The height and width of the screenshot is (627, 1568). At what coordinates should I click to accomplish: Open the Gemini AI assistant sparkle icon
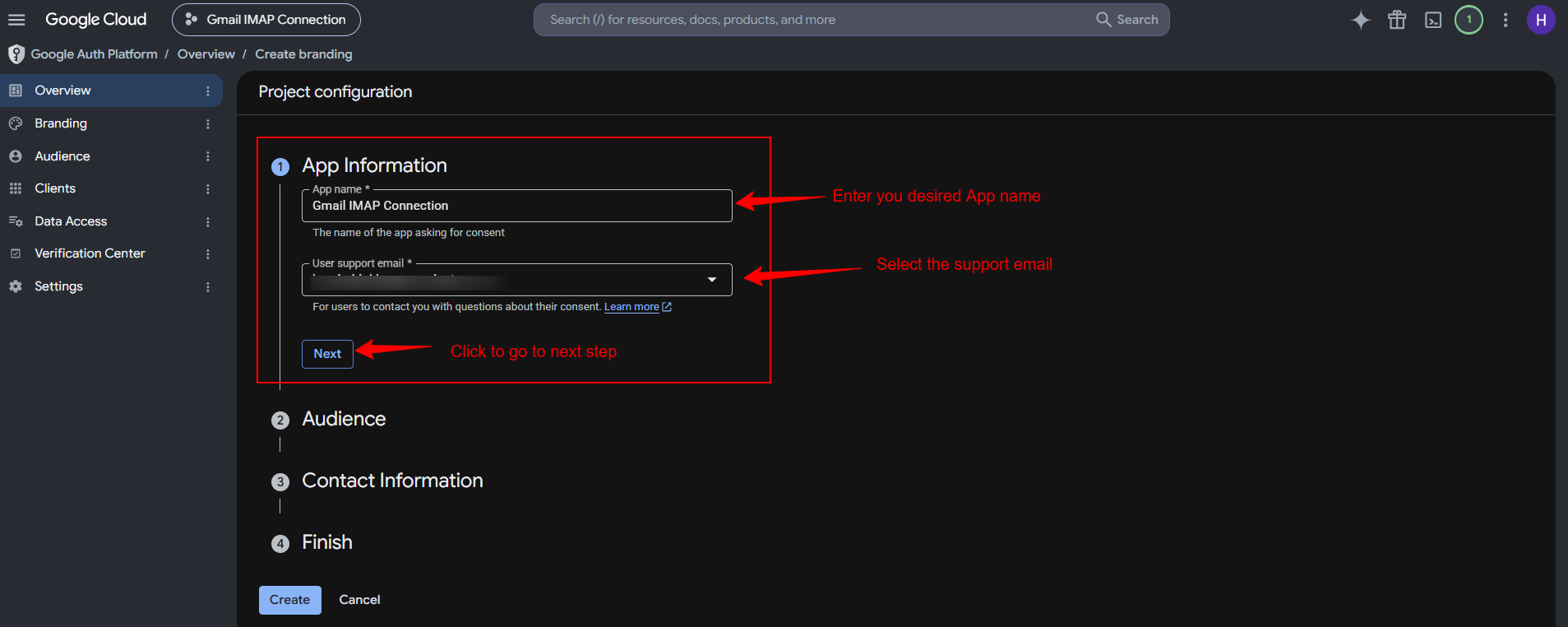coord(1361,20)
